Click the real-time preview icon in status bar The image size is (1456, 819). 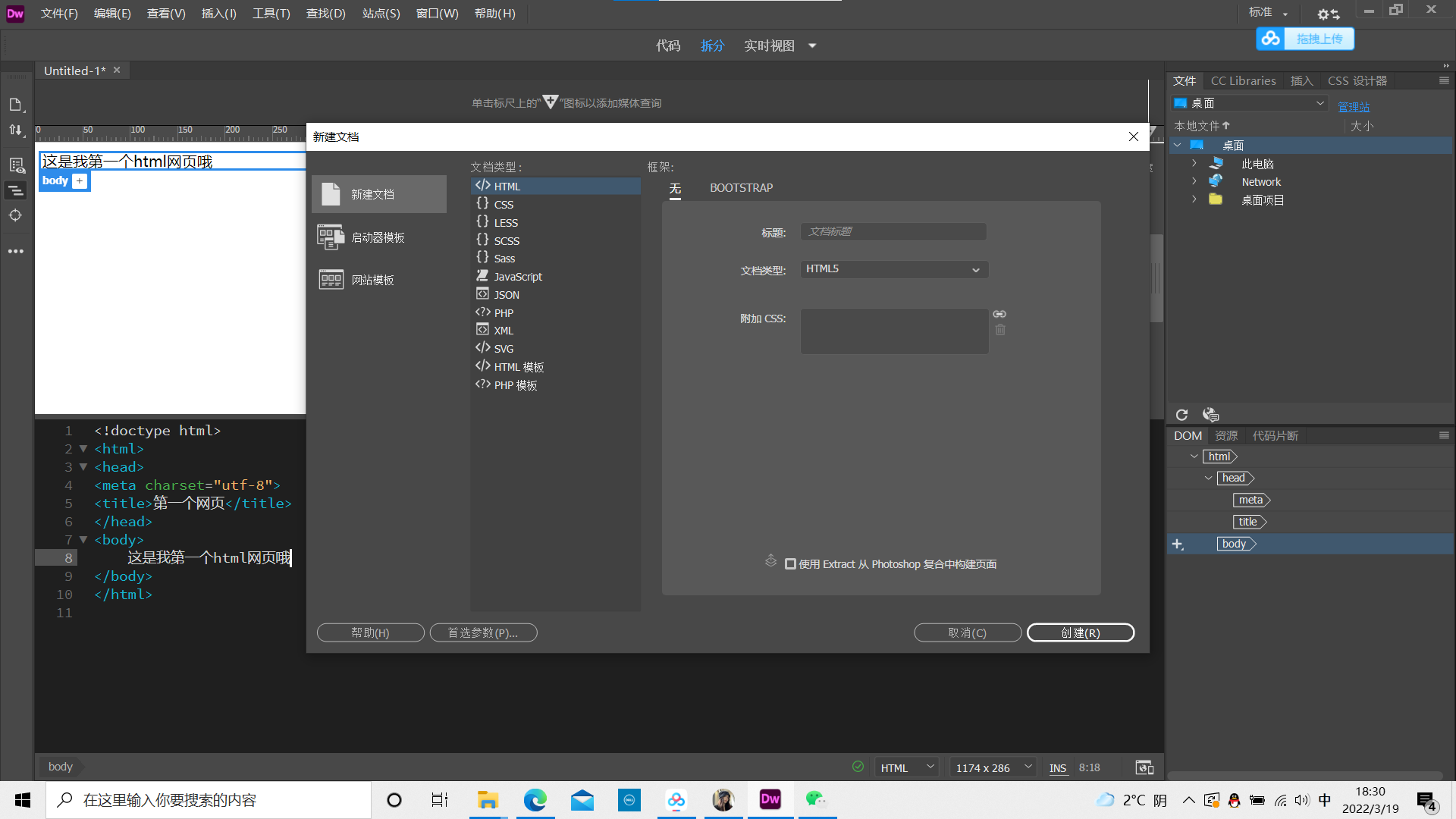pos(1144,767)
